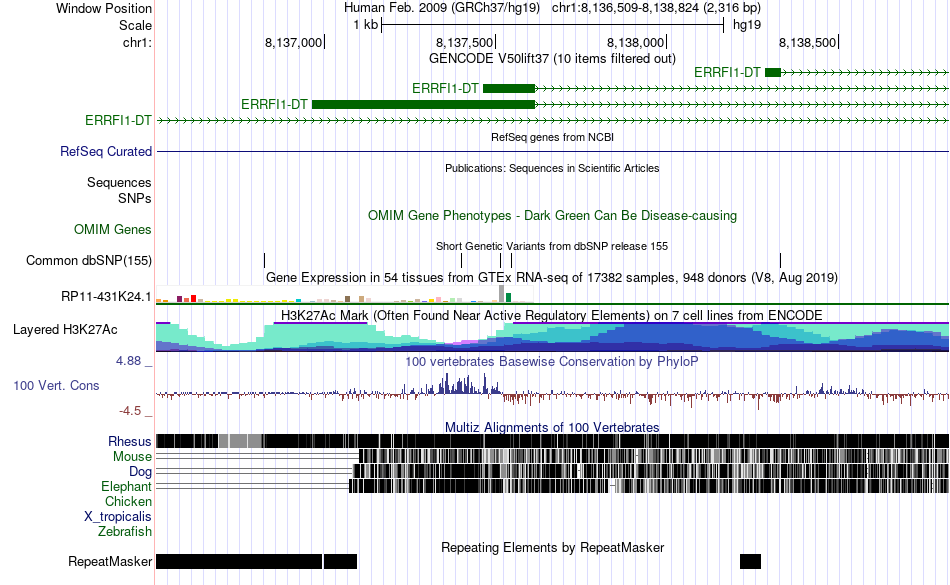Click the isolated right RepeatMasker block
Image resolution: width=950 pixels, height=585 pixels.
(x=750, y=561)
